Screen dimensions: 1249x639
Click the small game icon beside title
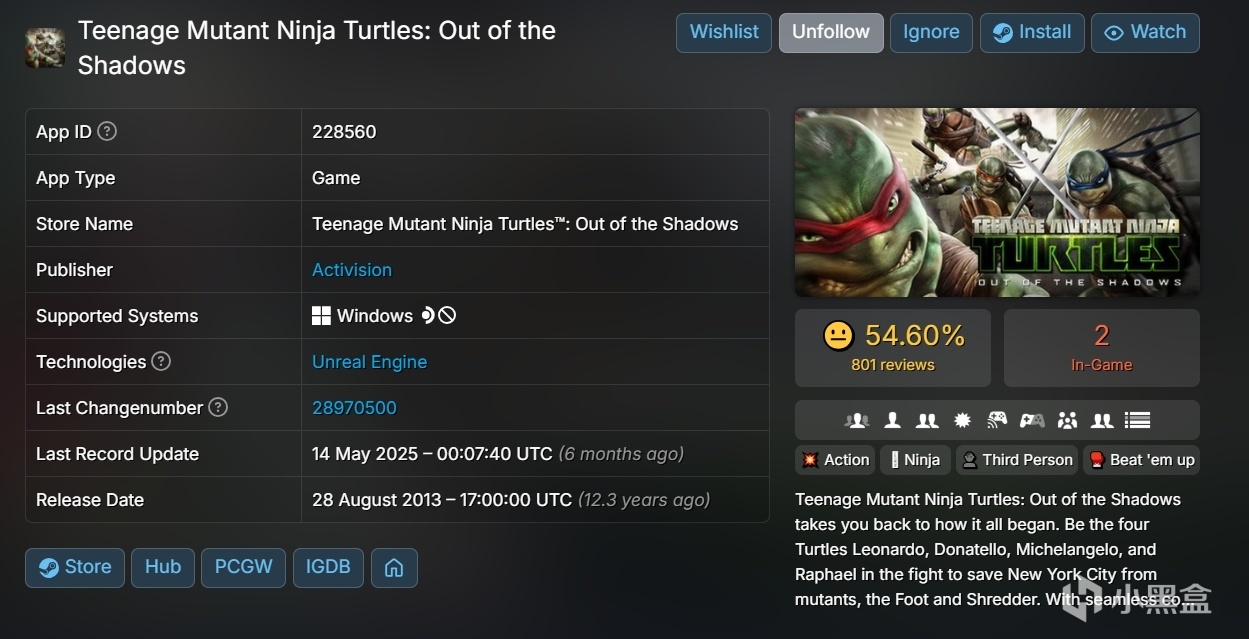(45, 48)
